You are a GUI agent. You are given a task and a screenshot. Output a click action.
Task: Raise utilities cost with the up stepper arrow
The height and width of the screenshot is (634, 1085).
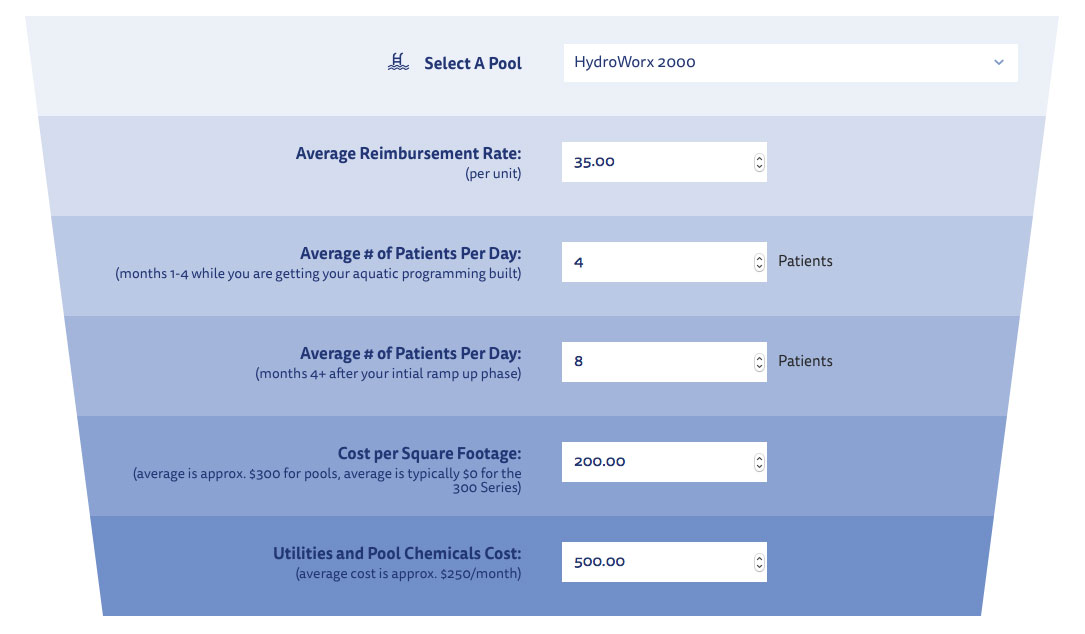coord(759,558)
